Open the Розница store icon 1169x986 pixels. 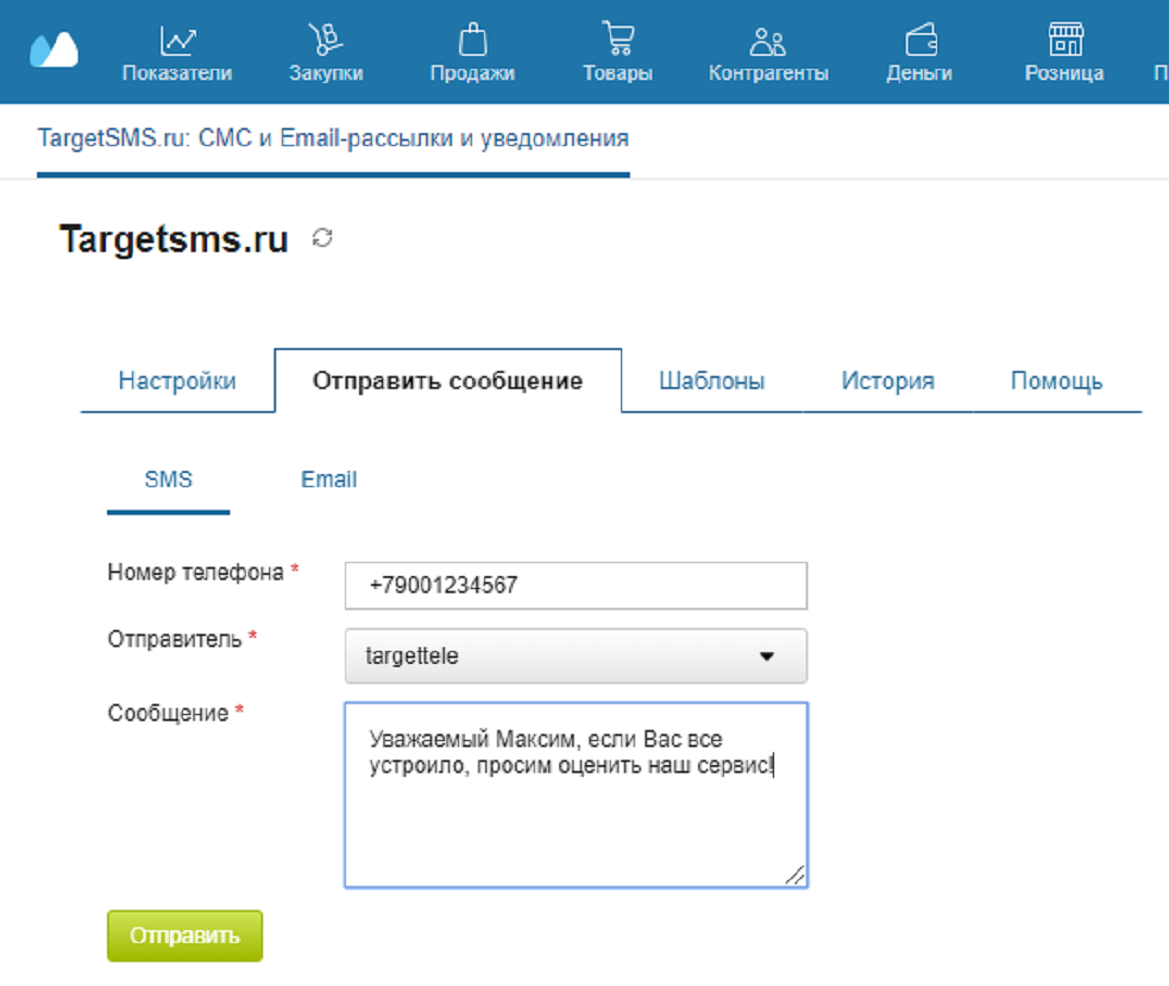point(1066,39)
